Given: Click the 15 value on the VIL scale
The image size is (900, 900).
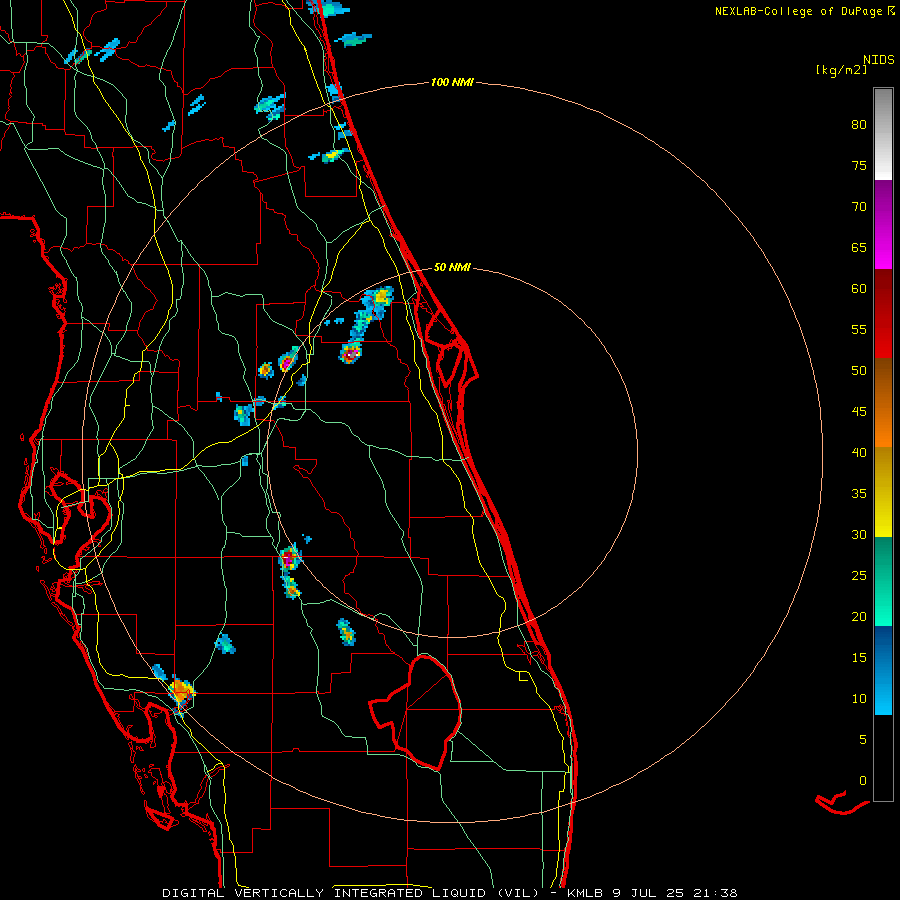Looking at the screenshot, I should tap(859, 657).
